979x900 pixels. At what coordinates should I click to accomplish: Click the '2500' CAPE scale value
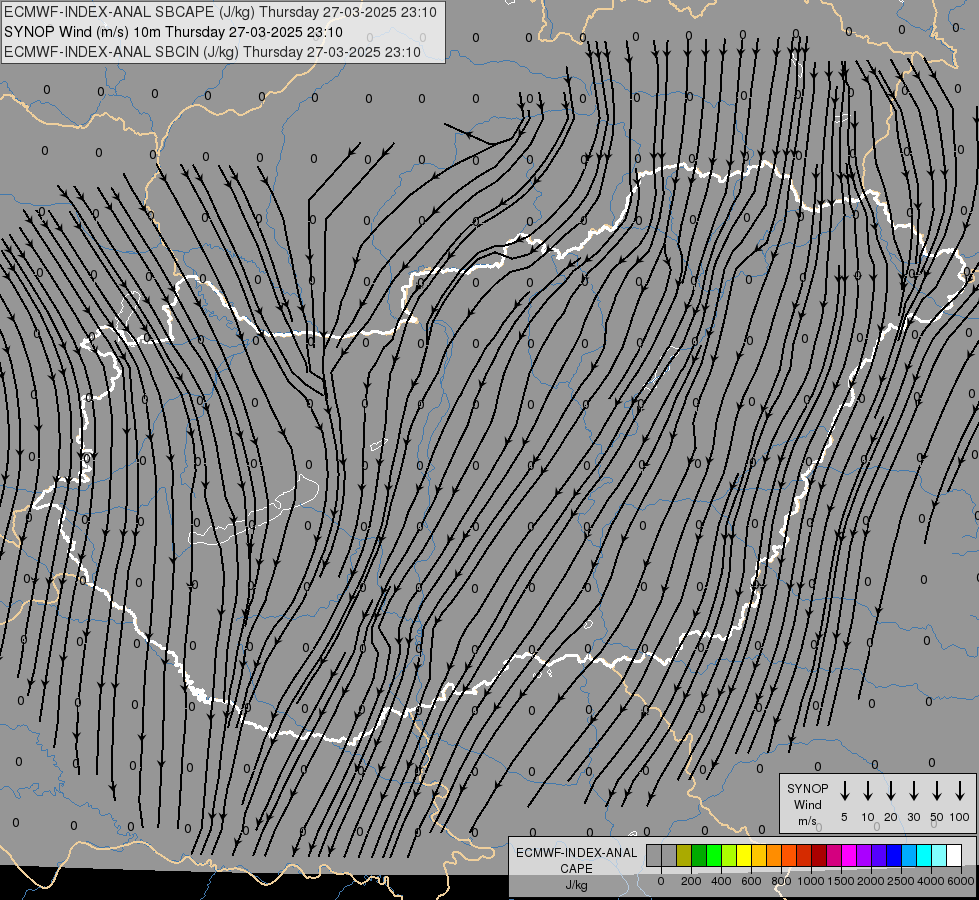(x=901, y=881)
